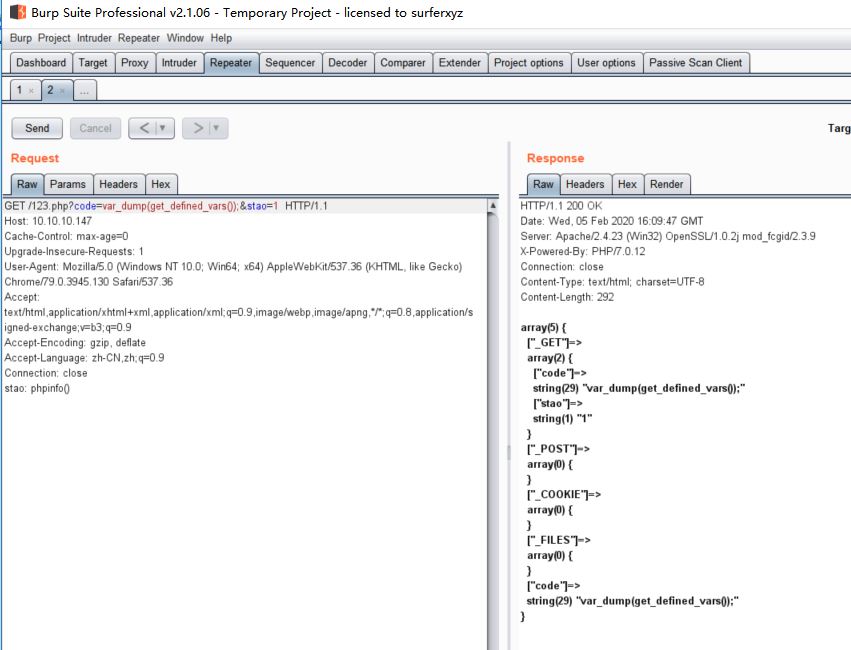Open the forward history dropdown arrow
The width and height of the screenshot is (851, 650).
click(216, 128)
